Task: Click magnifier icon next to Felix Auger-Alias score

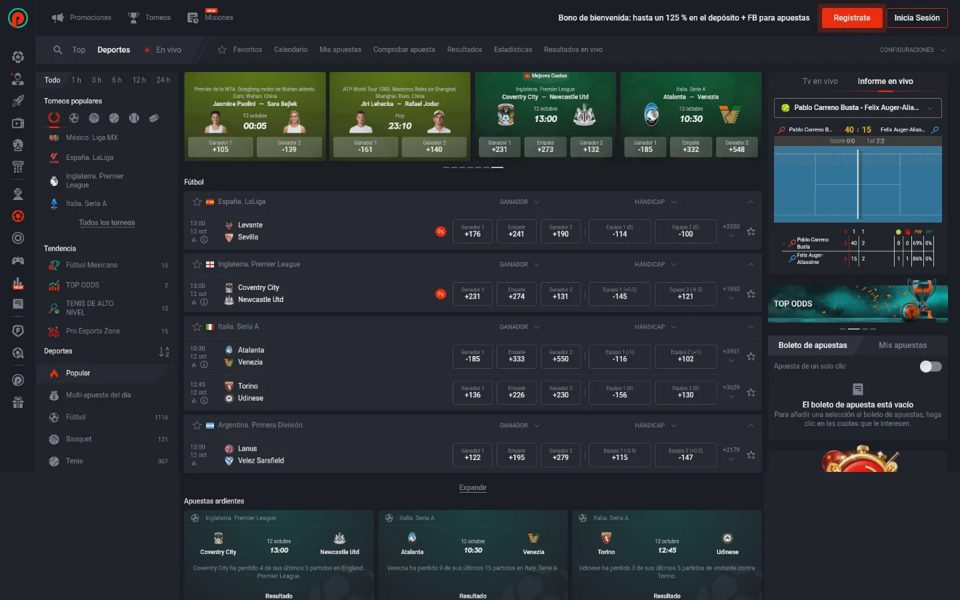Action: click(935, 130)
